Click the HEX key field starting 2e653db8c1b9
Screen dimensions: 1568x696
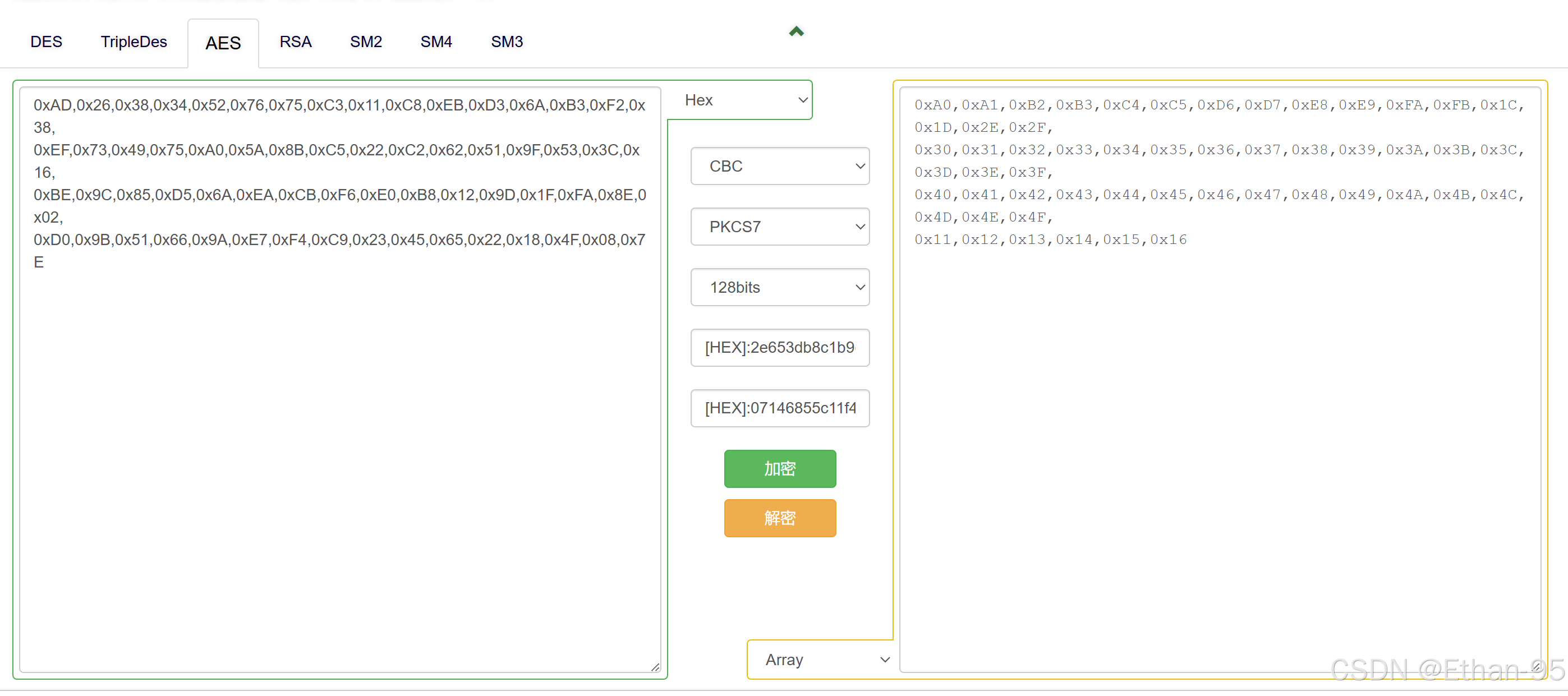[780, 347]
